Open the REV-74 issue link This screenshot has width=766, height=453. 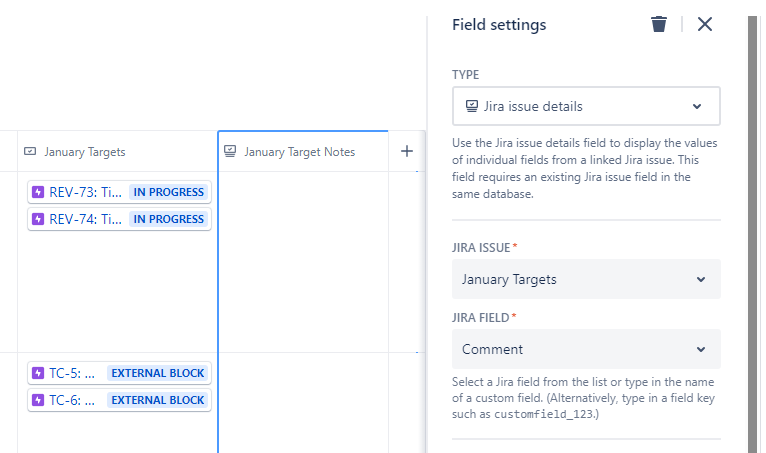tap(85, 219)
